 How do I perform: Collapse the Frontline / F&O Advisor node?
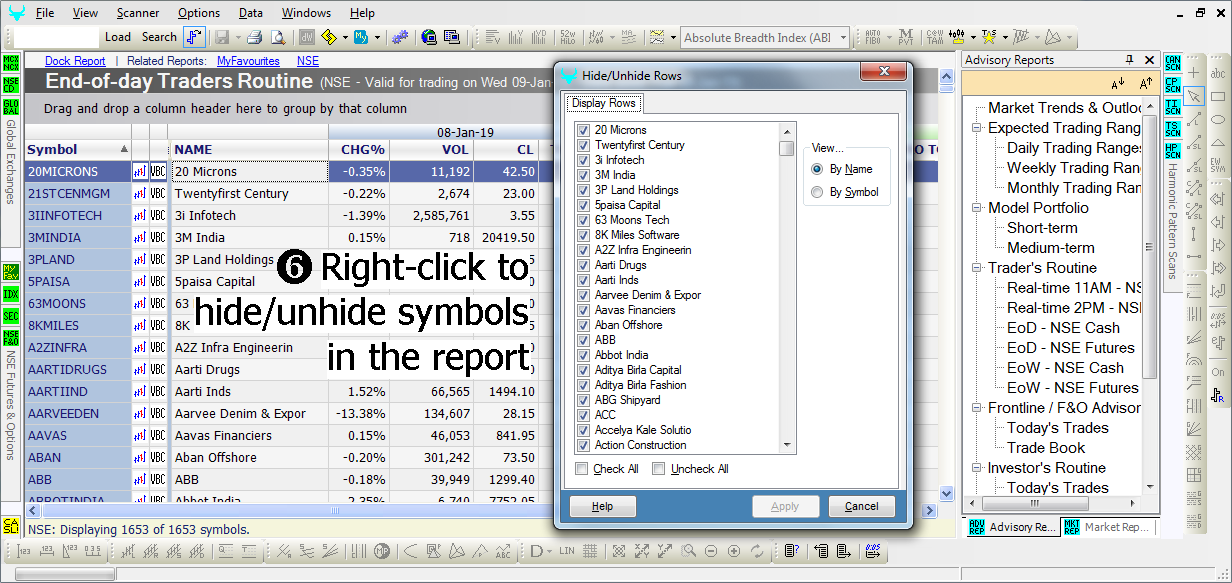(x=977, y=408)
